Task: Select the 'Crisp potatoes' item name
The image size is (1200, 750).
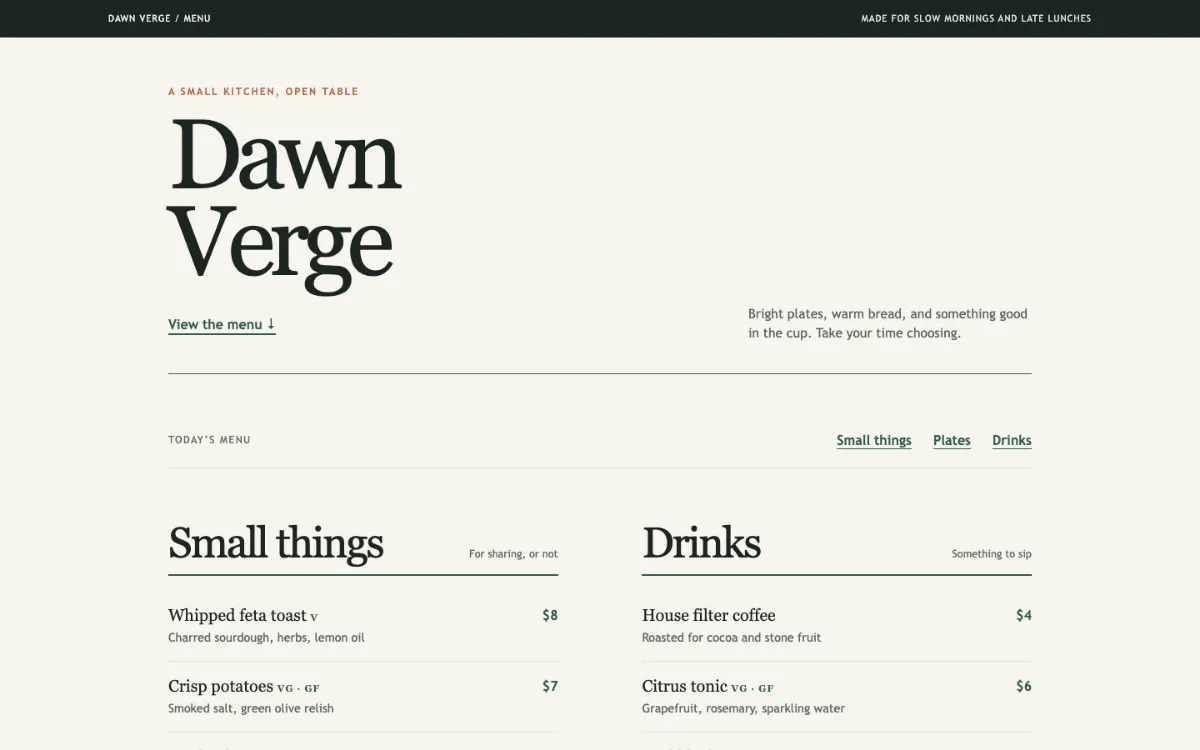Action: point(221,686)
